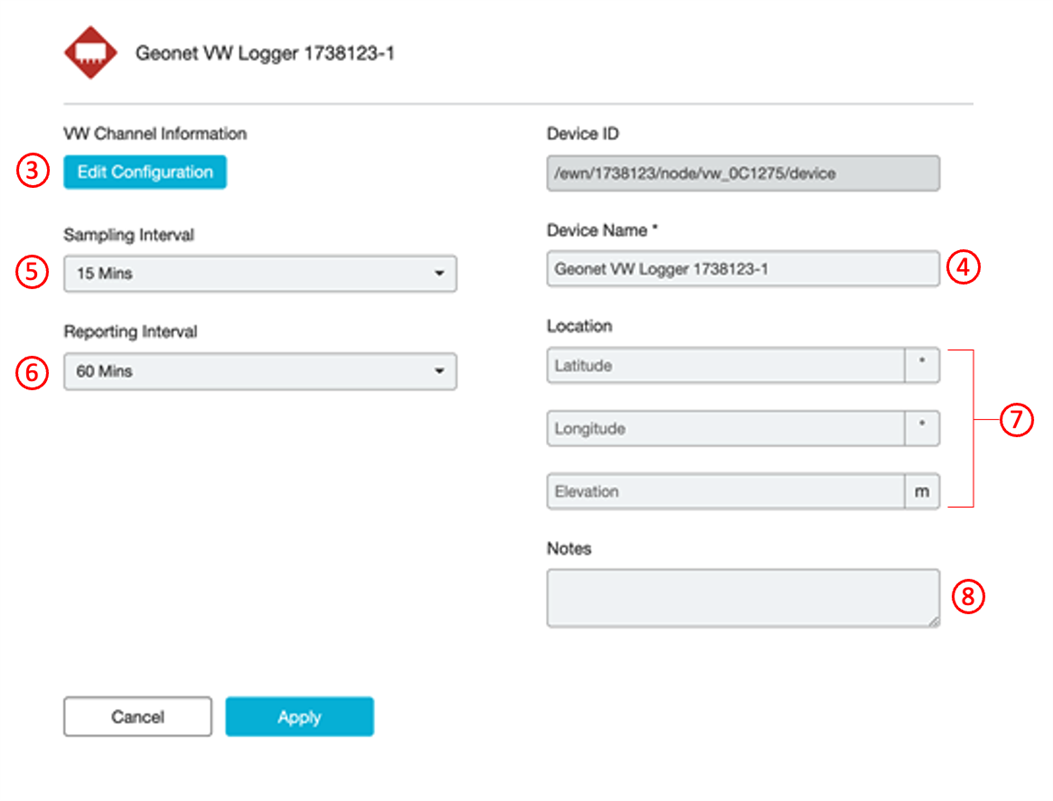Click the VW Channel Information label
Screen dimensions: 1053x801
155,134
